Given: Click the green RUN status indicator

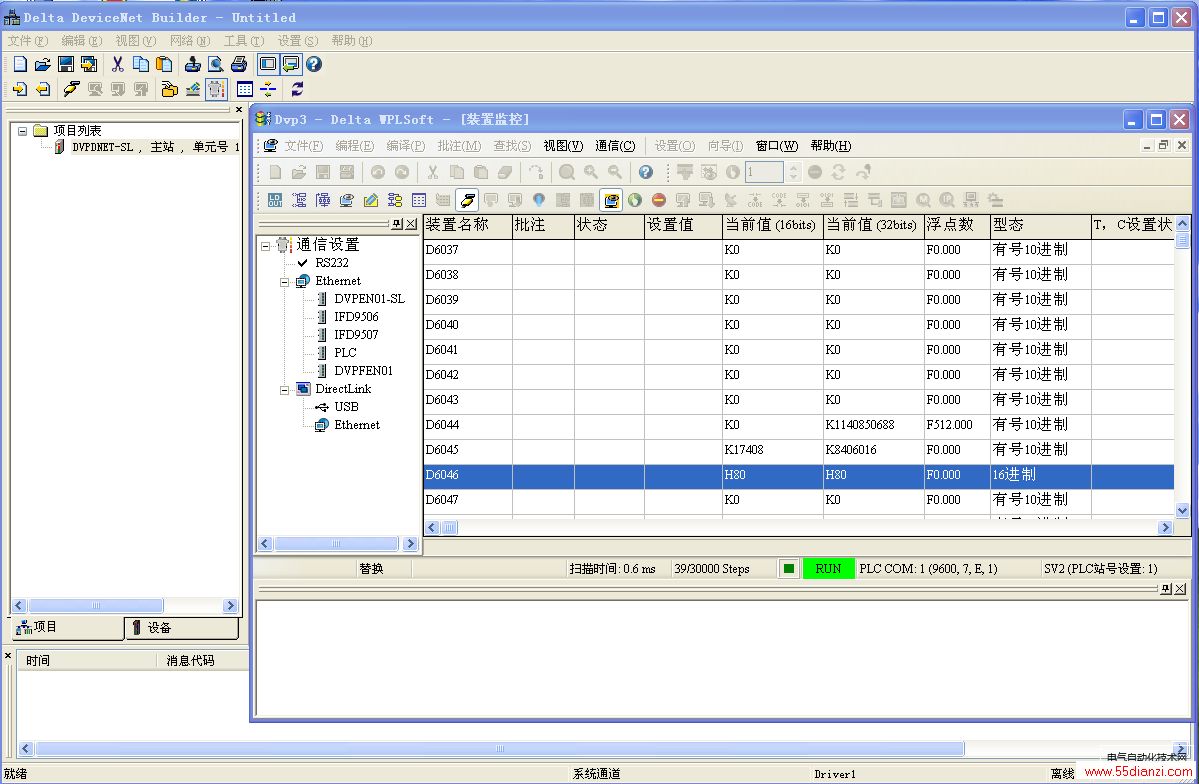Looking at the screenshot, I should [x=828, y=568].
